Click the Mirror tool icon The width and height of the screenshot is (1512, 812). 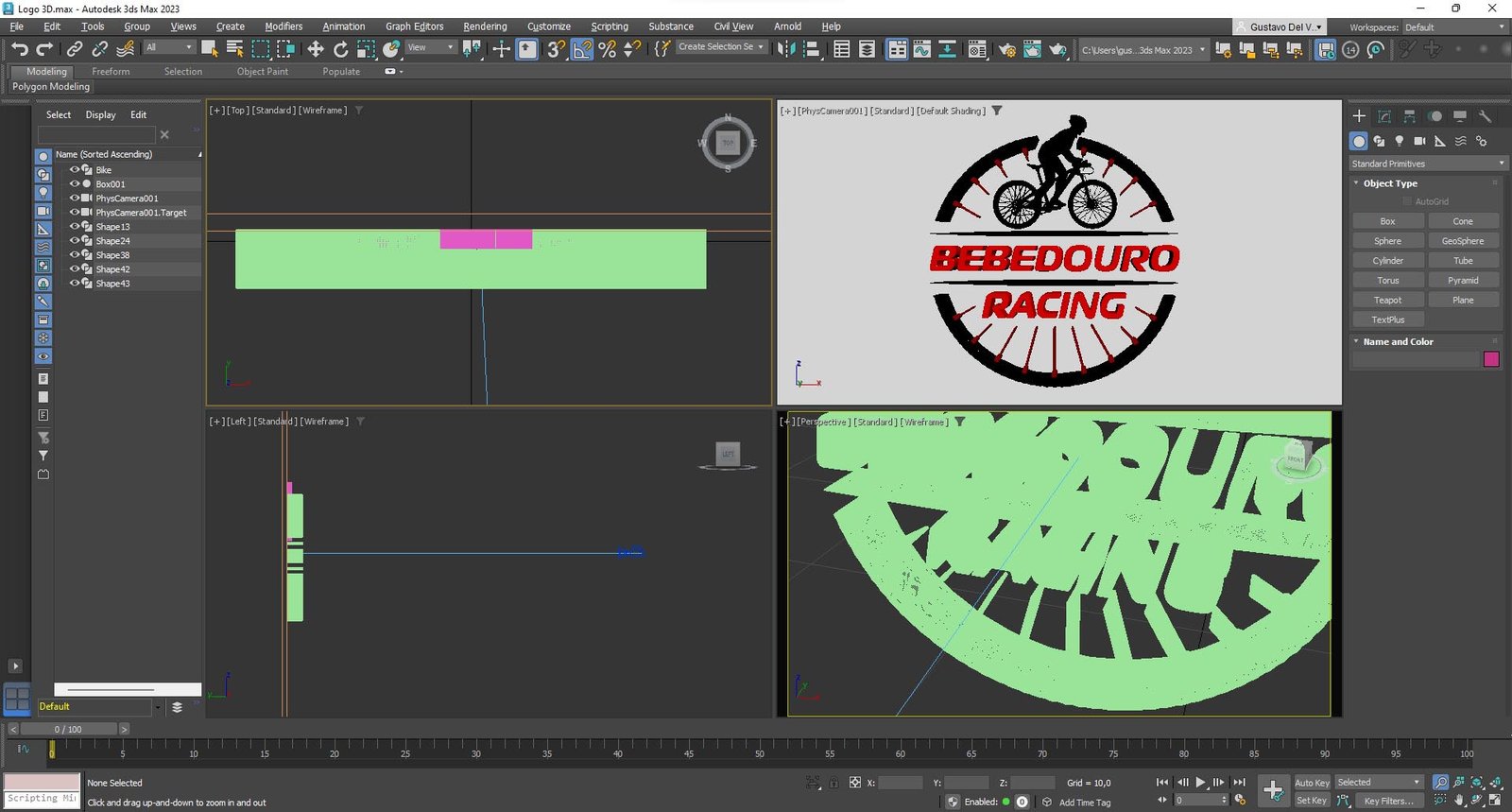pyautogui.click(x=785, y=48)
